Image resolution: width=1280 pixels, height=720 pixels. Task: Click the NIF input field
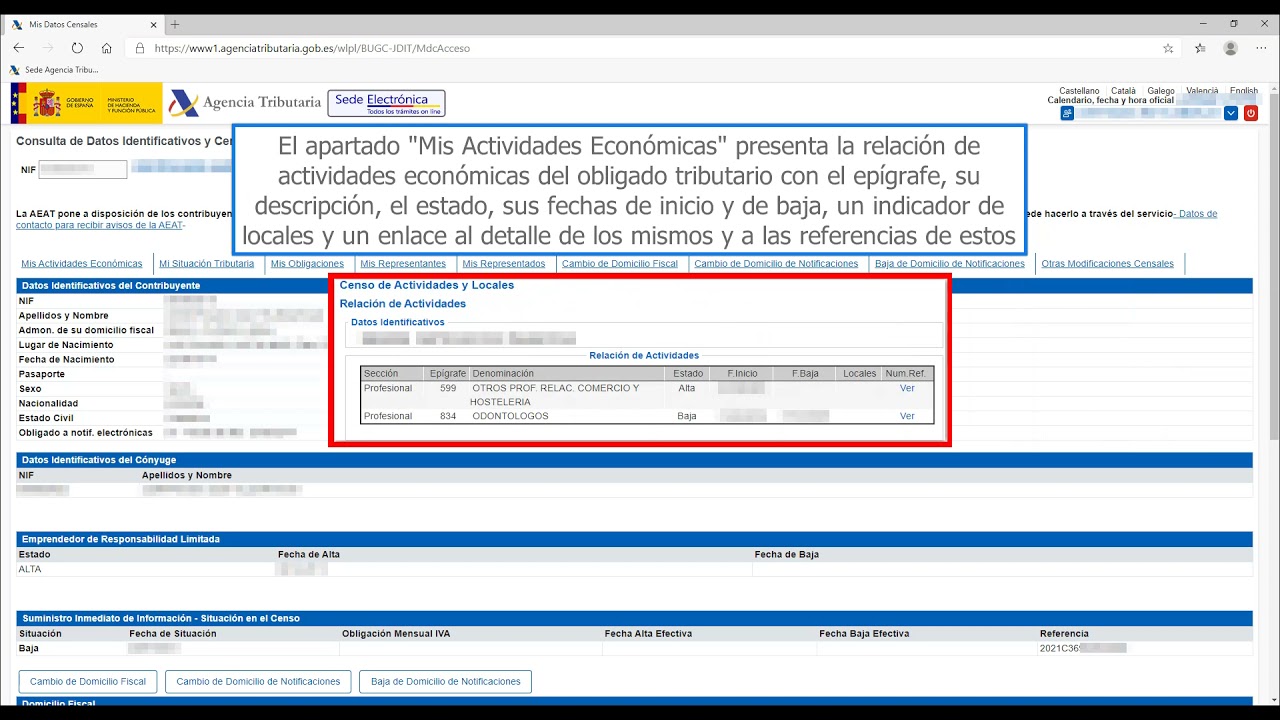click(x=83, y=170)
